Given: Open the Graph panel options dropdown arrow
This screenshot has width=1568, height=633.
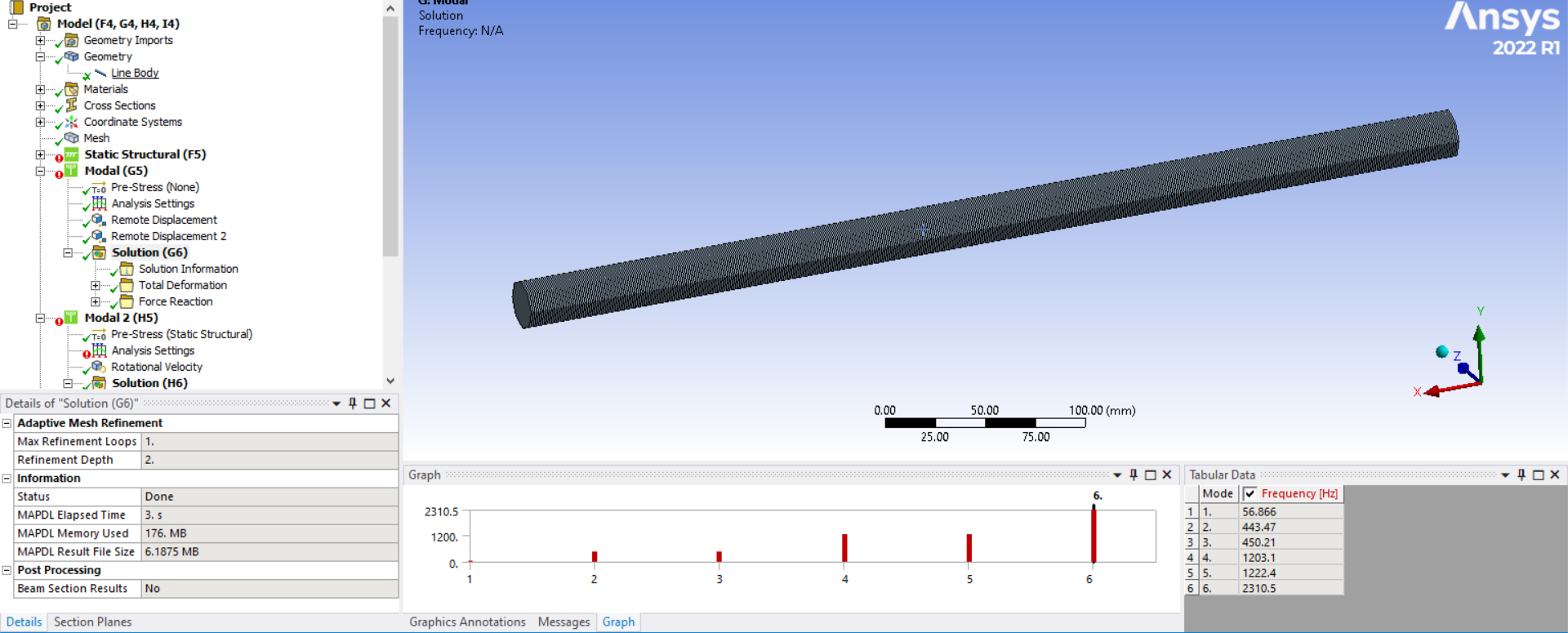Looking at the screenshot, I should [x=1117, y=475].
